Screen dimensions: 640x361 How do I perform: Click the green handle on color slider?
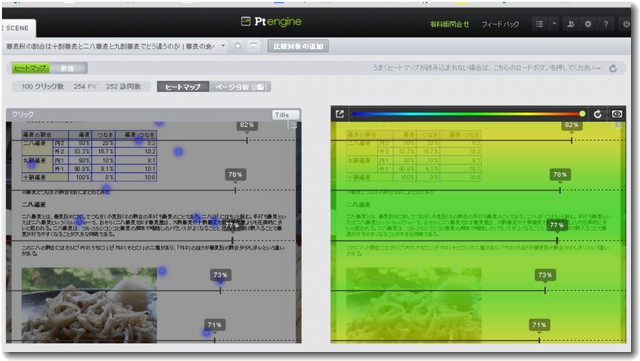click(582, 114)
